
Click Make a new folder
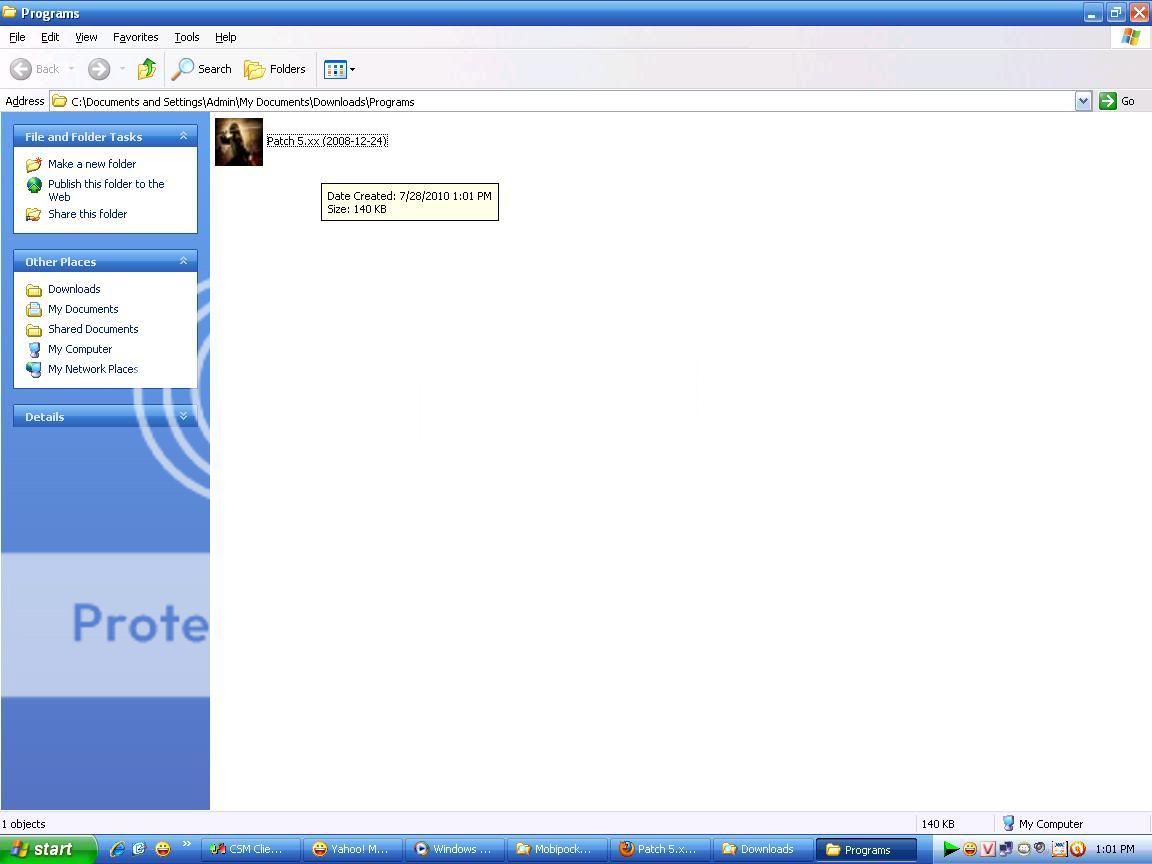point(92,164)
